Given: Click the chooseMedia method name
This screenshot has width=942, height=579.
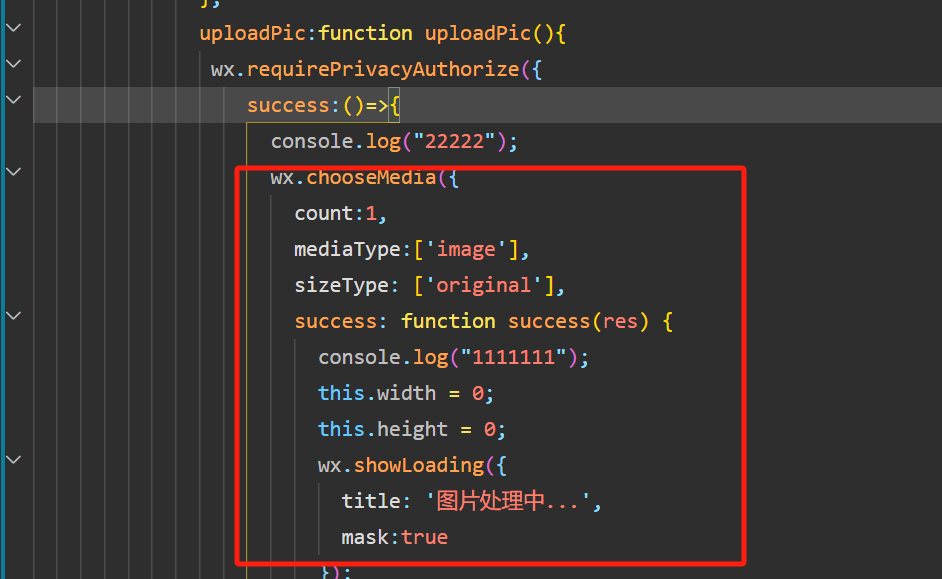Looking at the screenshot, I should pyautogui.click(x=371, y=178).
